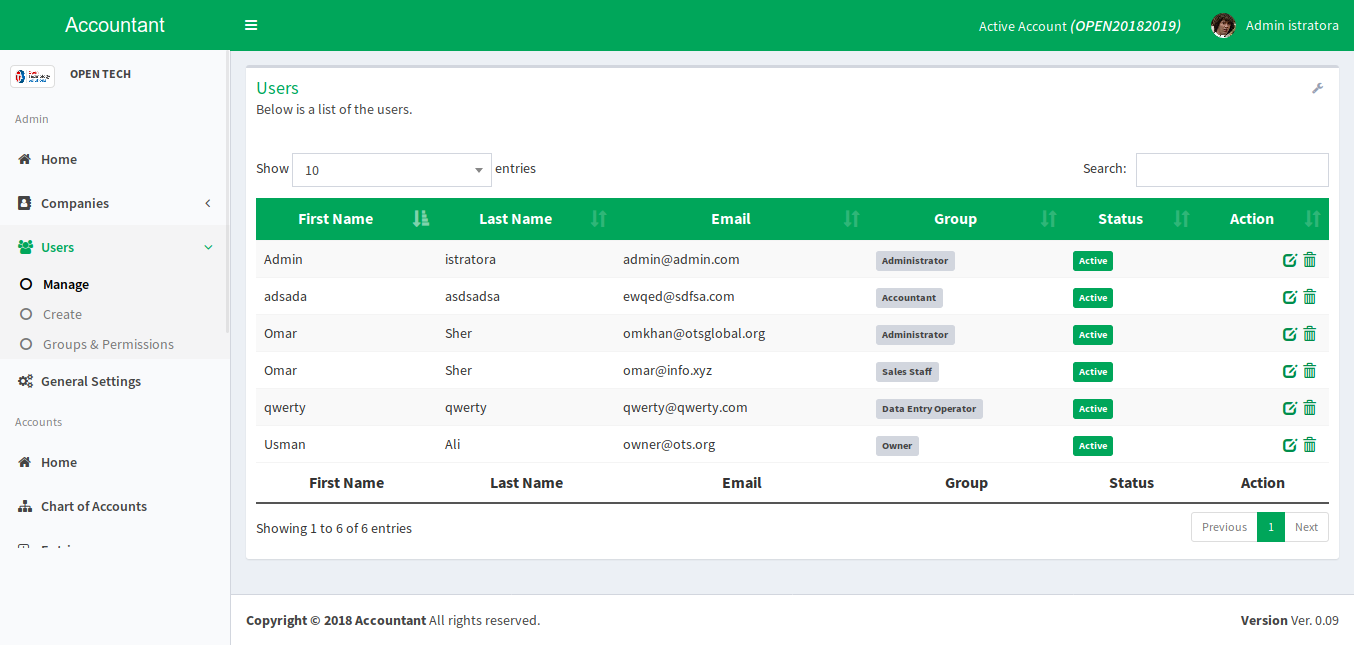Open Groups & Permissions
1354x645 pixels.
pyautogui.click(x=108, y=344)
